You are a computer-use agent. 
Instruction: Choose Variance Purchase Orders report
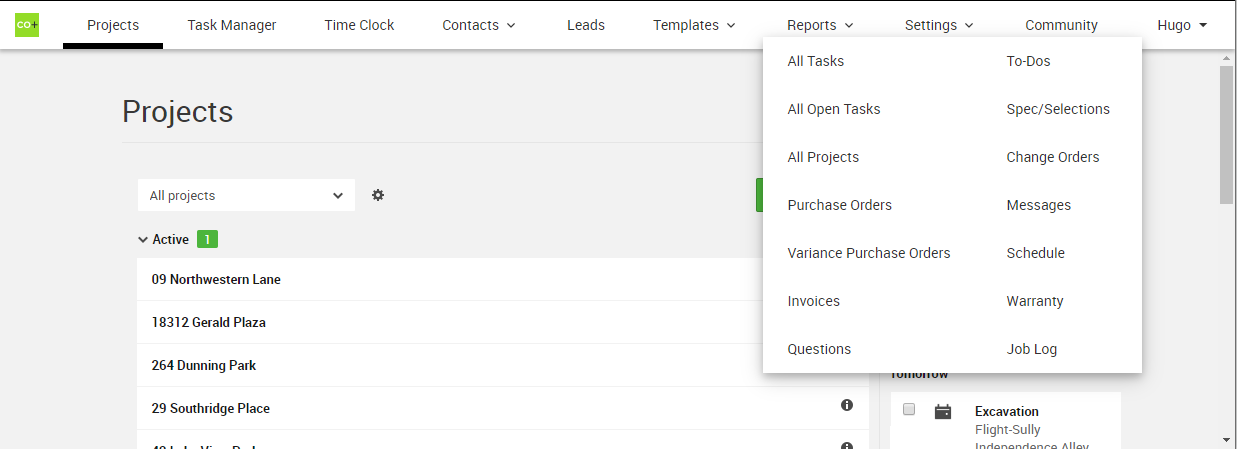tap(869, 253)
